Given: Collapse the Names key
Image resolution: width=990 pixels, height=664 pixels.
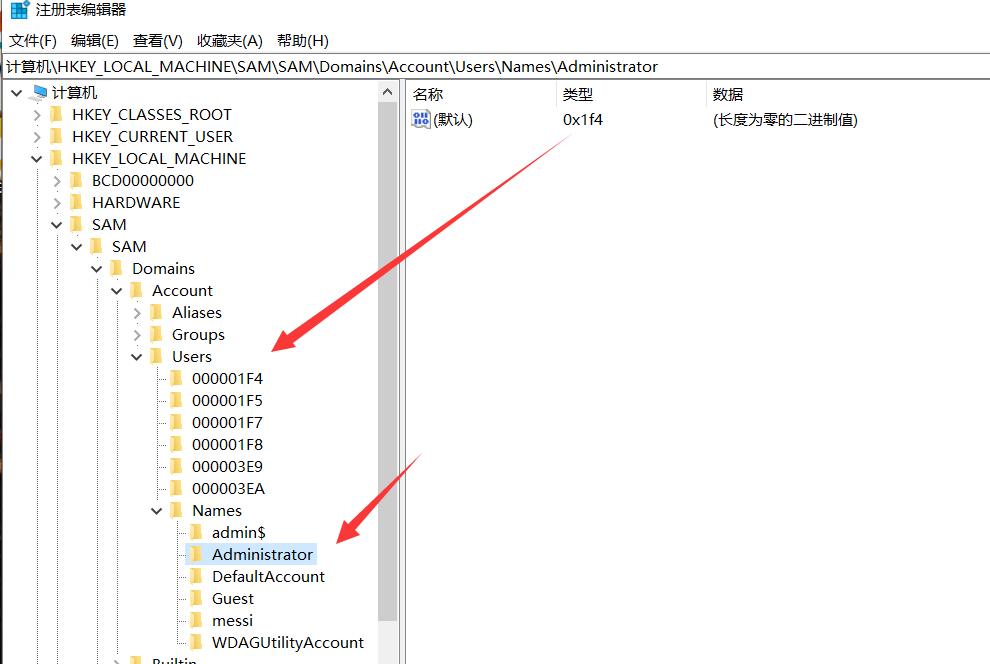Looking at the screenshot, I should coord(156,510).
